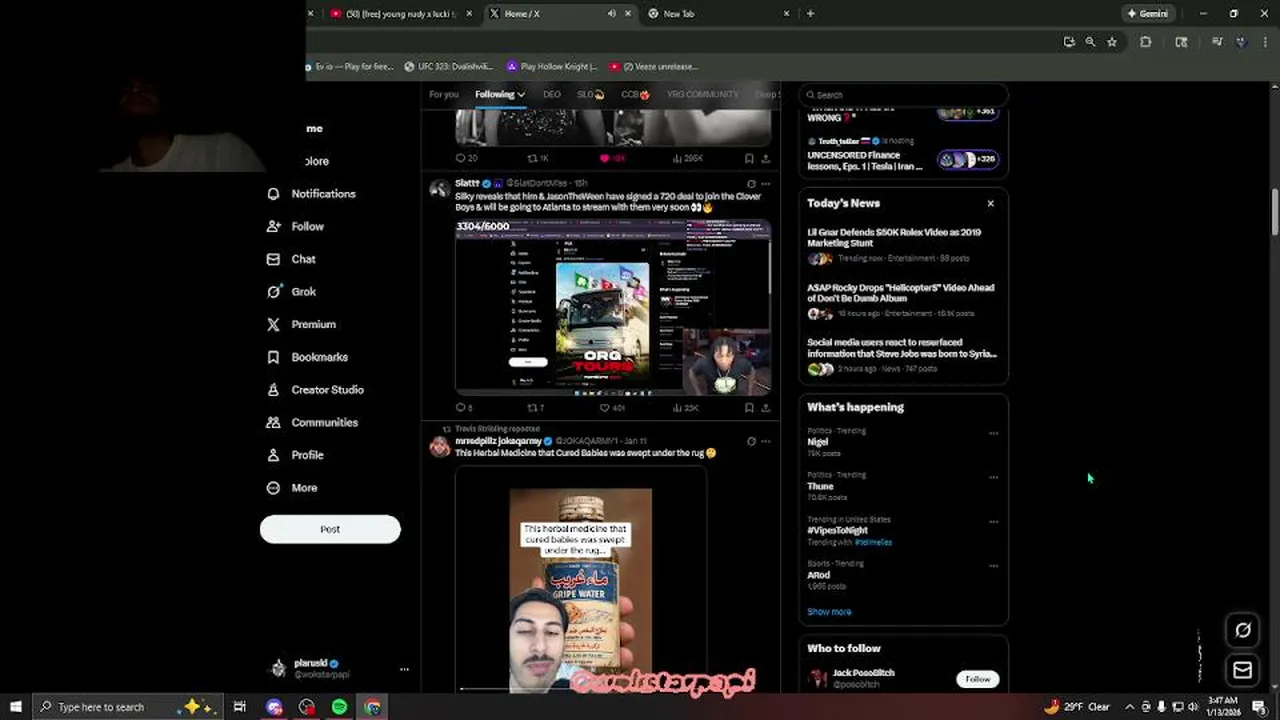Screen dimensions: 1280x720
Task: Open options for Nigel trend
Action: click(x=993, y=433)
